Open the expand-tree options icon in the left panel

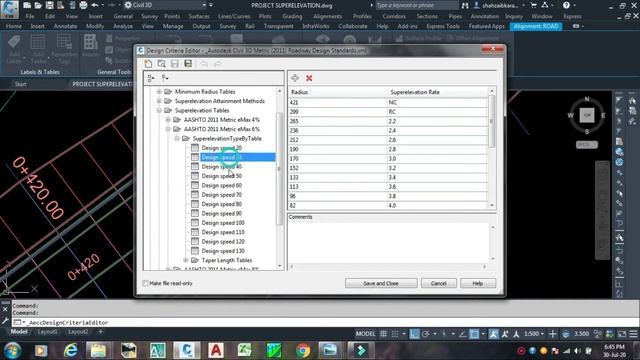(151, 78)
